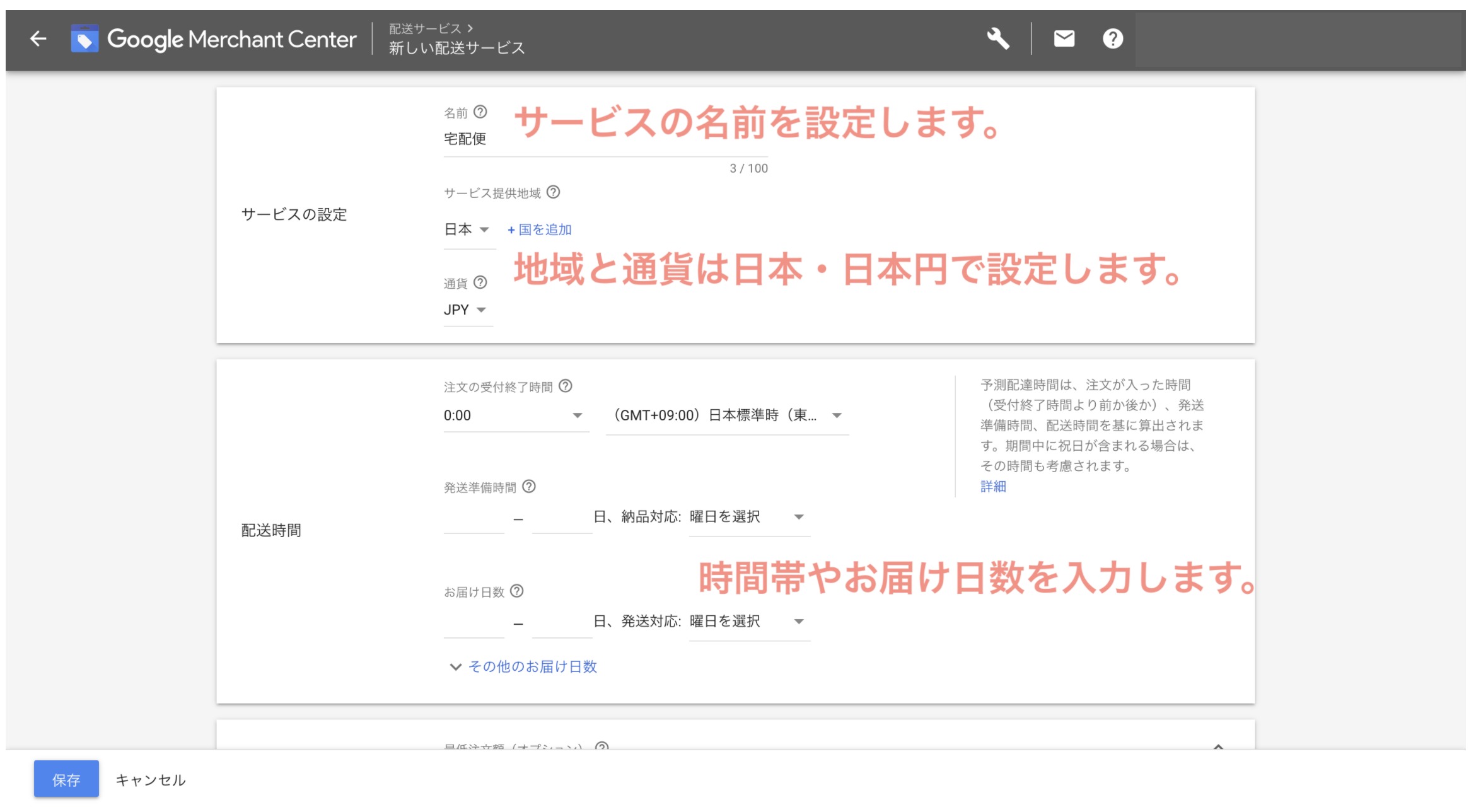Click the back arrow in the top bar
Screen dimensions: 1476x812
38,38
